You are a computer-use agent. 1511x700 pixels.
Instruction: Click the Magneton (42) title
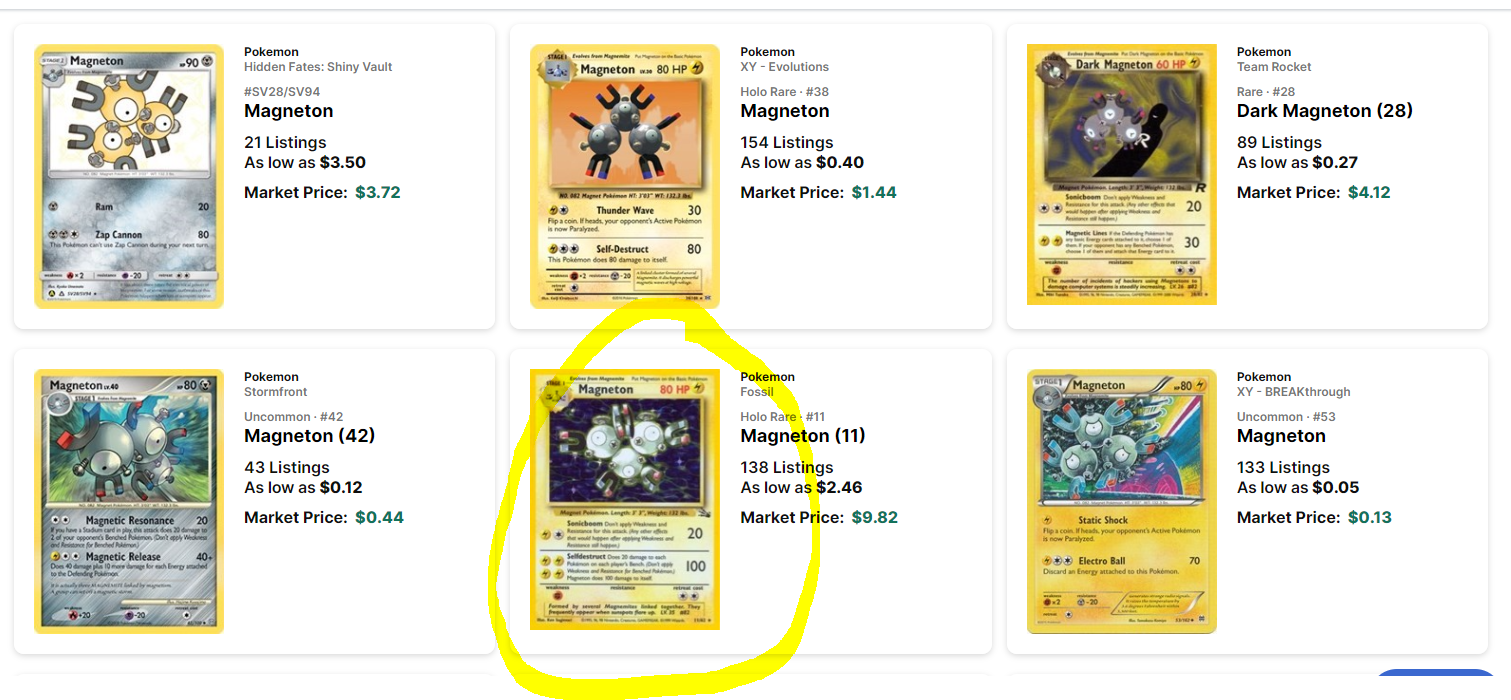coord(309,436)
